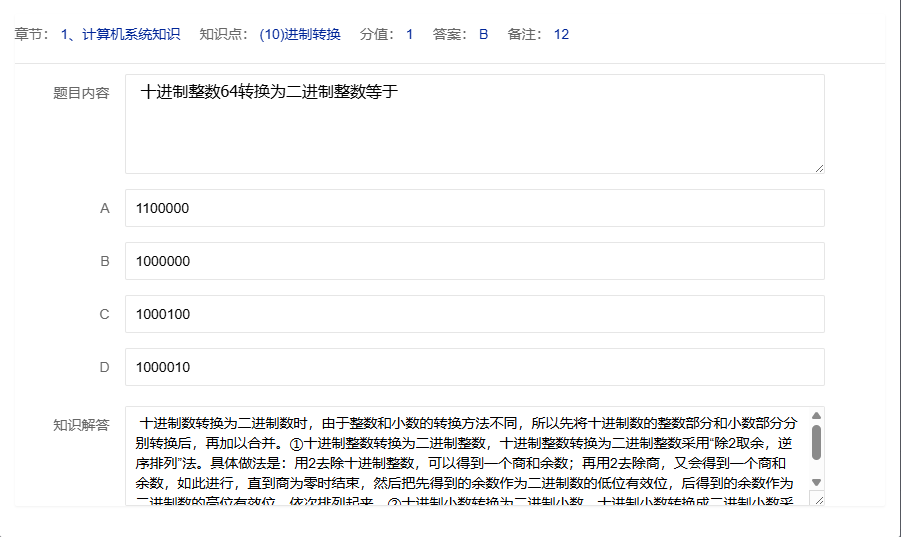This screenshot has height=537, width=901.
Task: Click the scrollbar thumb in 知识解答 box
Action: [816, 442]
